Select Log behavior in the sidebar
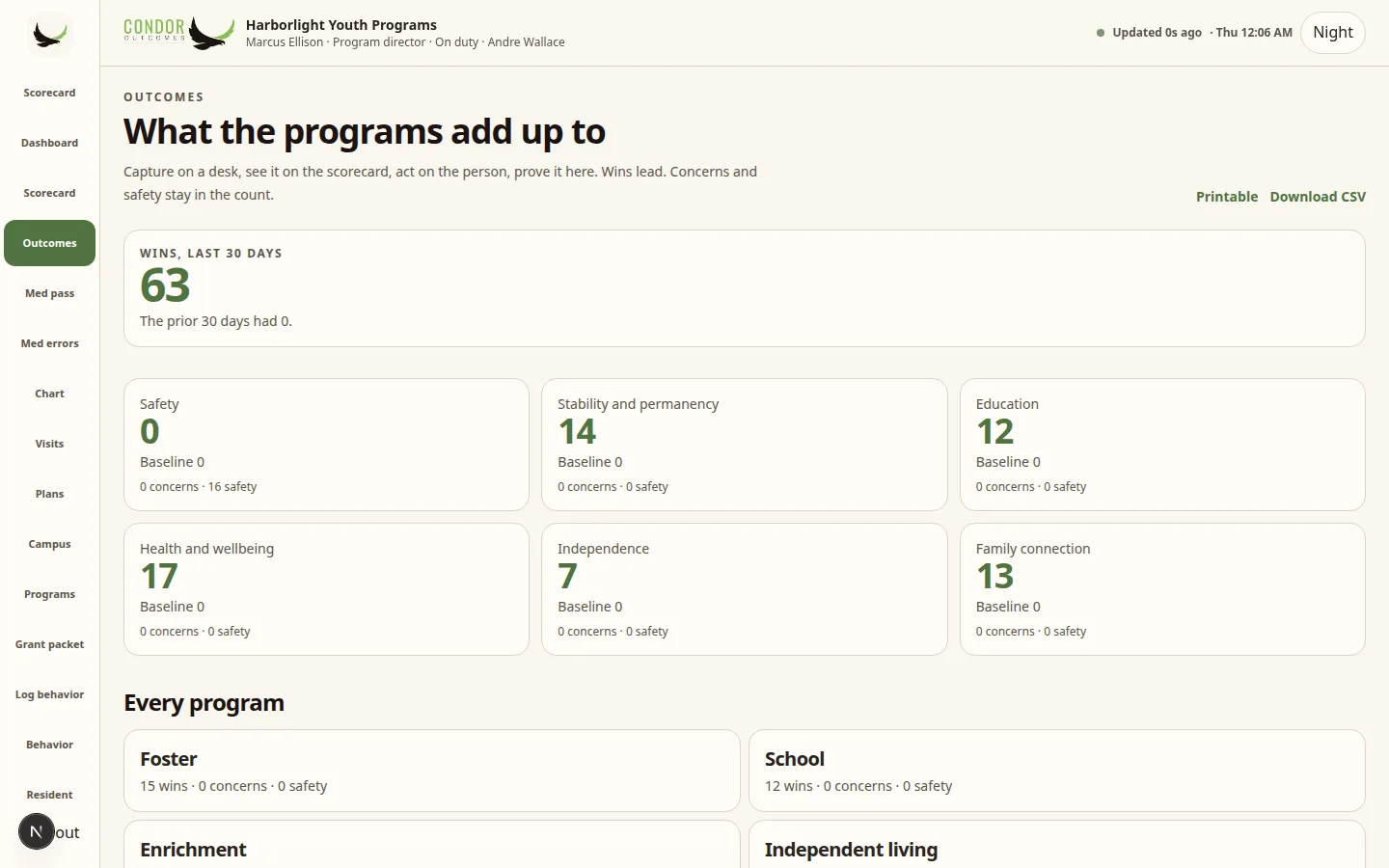Viewport: 1389px width, 868px height. coord(50,694)
